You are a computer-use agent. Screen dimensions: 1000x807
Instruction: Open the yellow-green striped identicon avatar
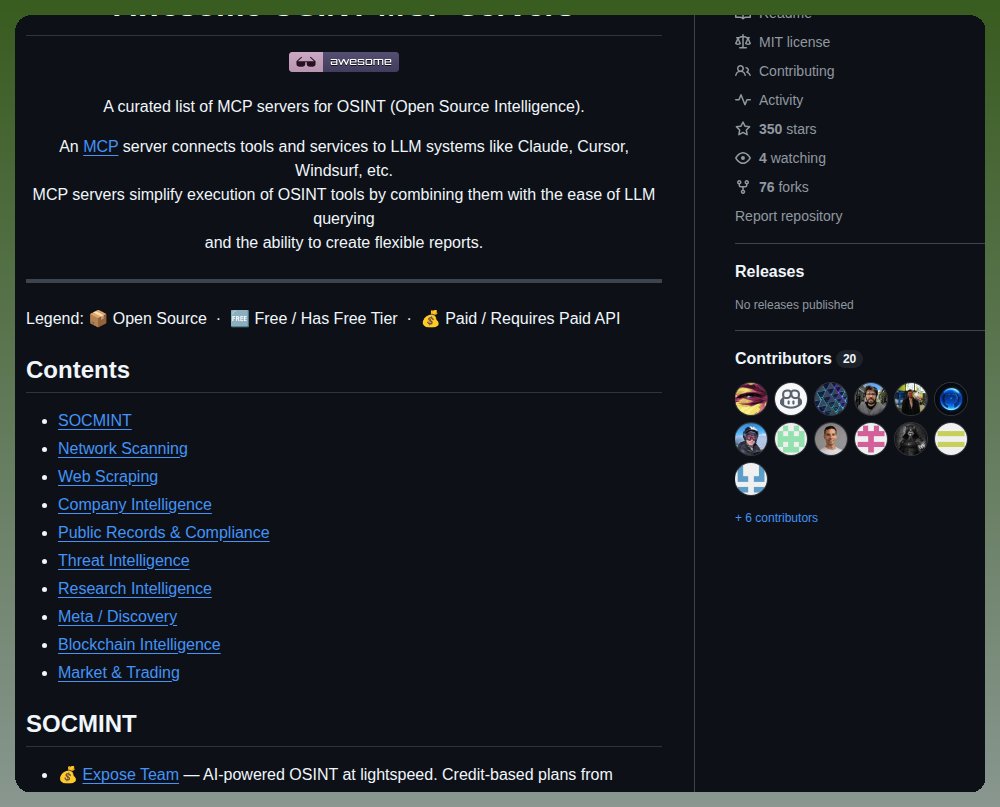(x=951, y=439)
